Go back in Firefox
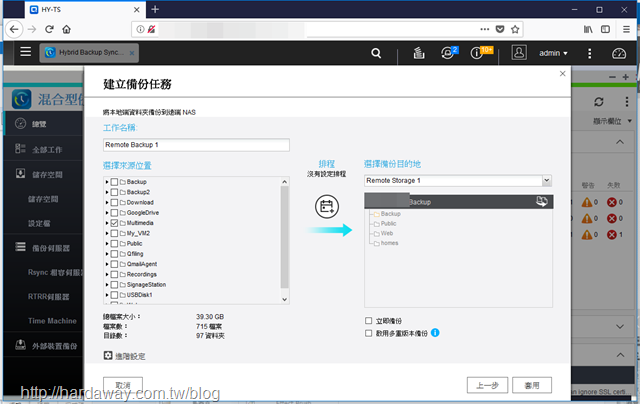 (x=14, y=29)
